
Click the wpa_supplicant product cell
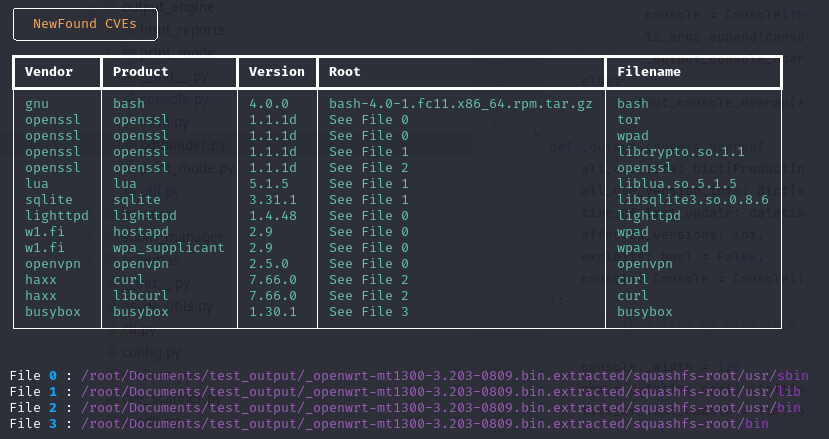click(x=169, y=248)
